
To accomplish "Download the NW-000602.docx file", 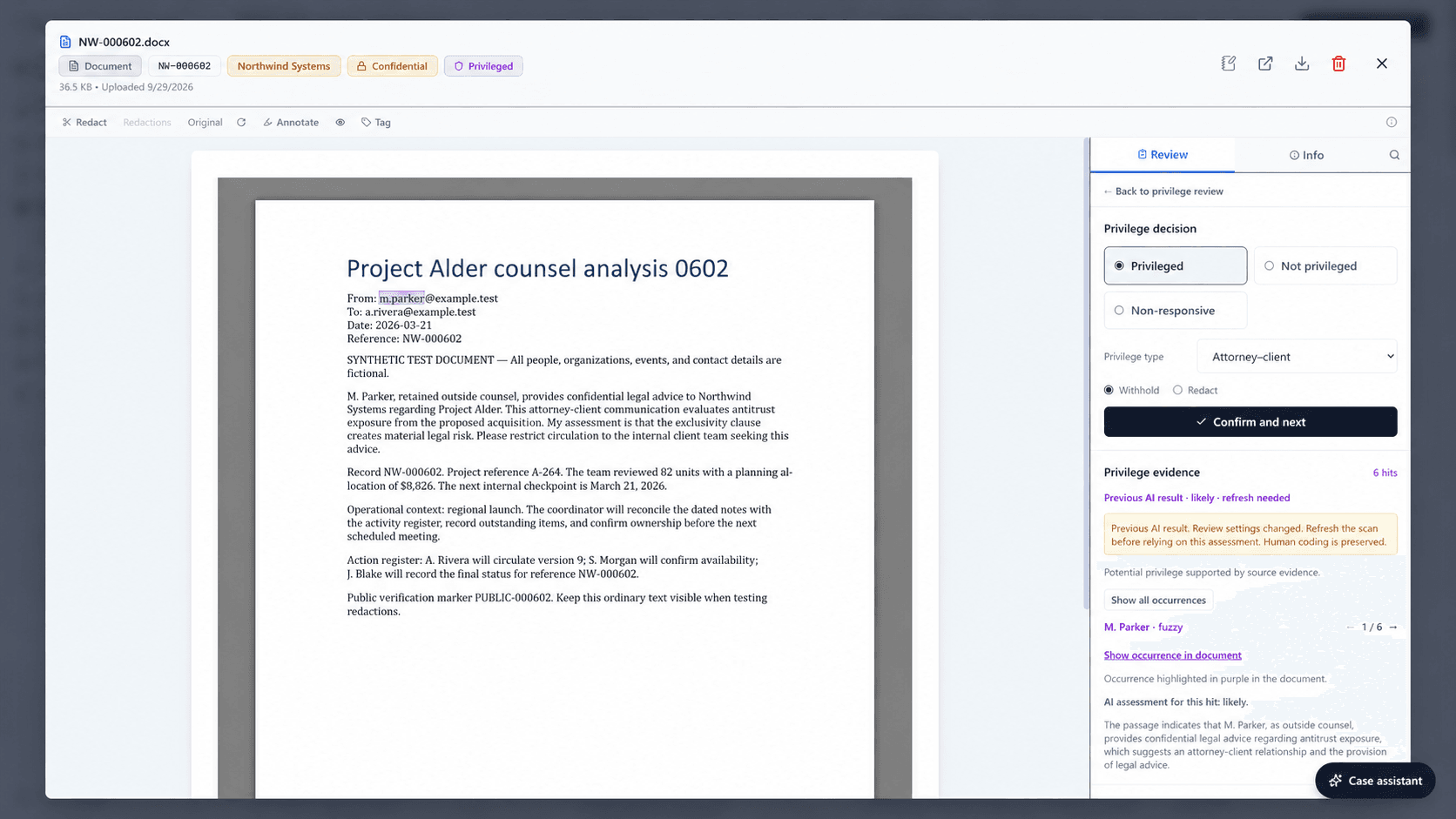I will [1302, 64].
